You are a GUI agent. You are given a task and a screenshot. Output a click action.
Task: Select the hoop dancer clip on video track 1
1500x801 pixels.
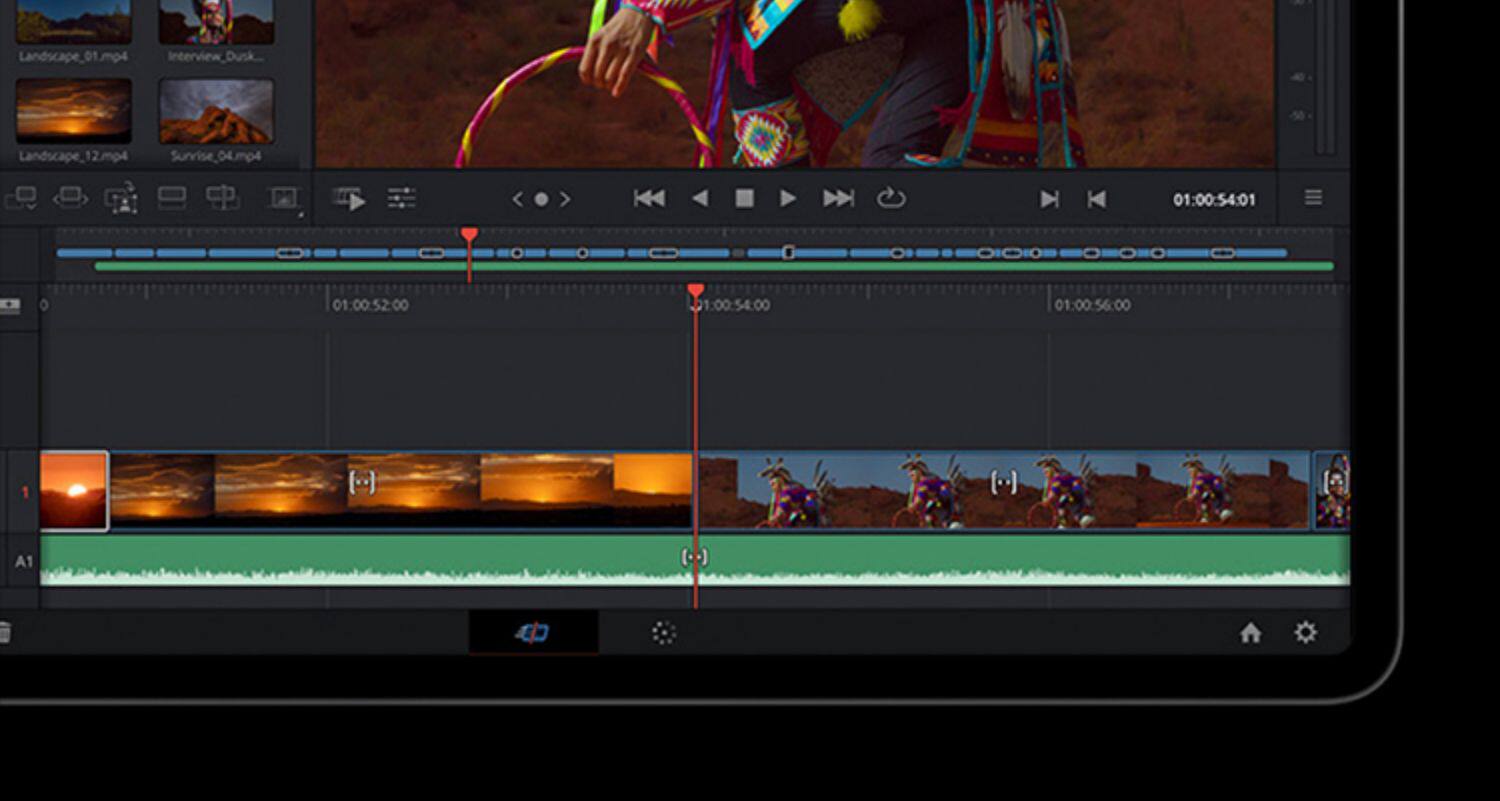click(x=1004, y=490)
